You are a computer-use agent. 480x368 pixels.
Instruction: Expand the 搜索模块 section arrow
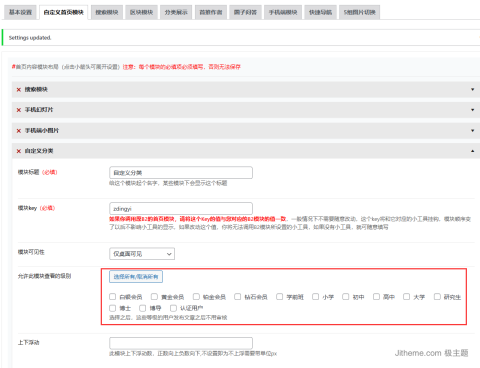pyautogui.click(x=472, y=89)
